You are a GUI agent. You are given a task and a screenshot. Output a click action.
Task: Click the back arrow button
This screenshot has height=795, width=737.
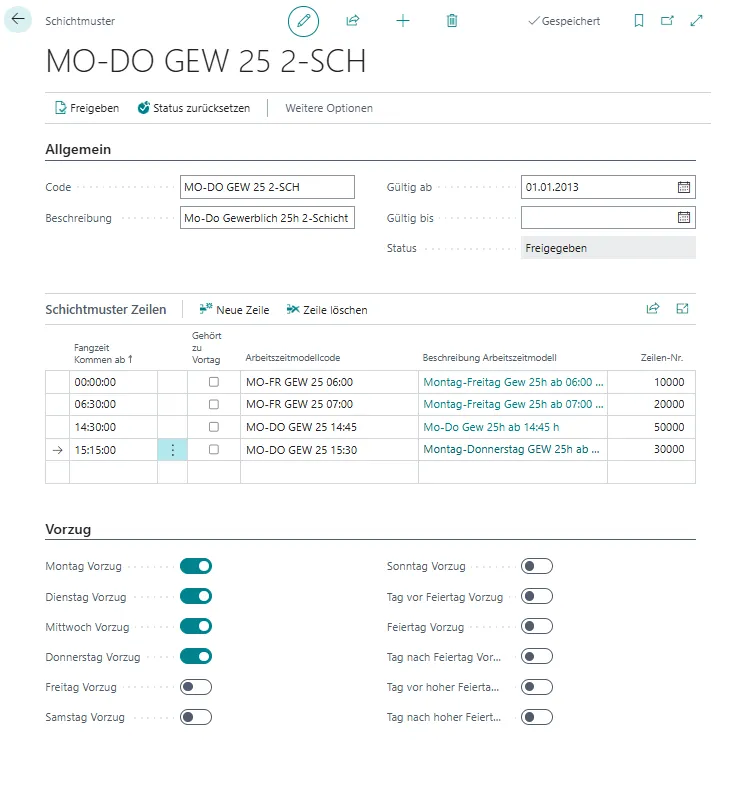click(x=18, y=19)
